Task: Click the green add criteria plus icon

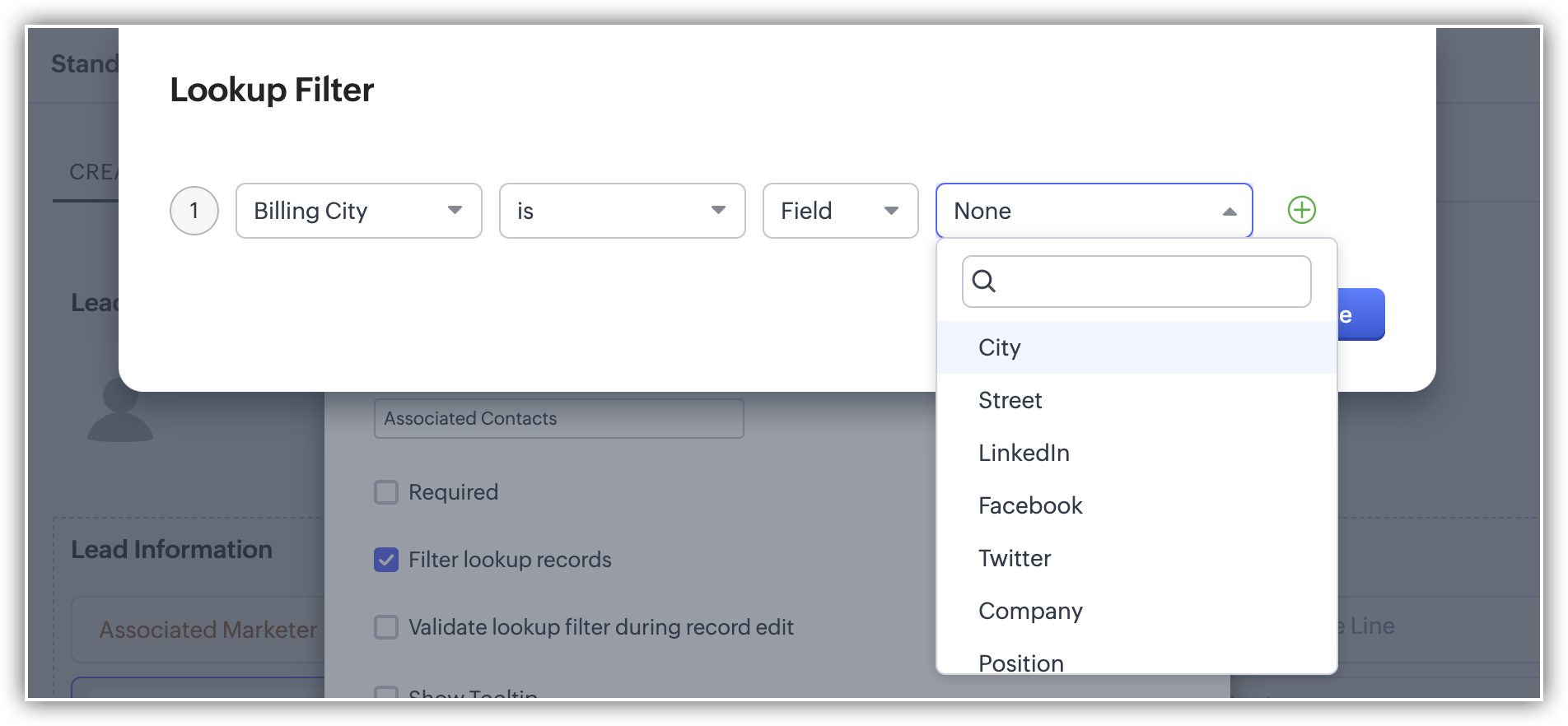Action: coord(1301,210)
